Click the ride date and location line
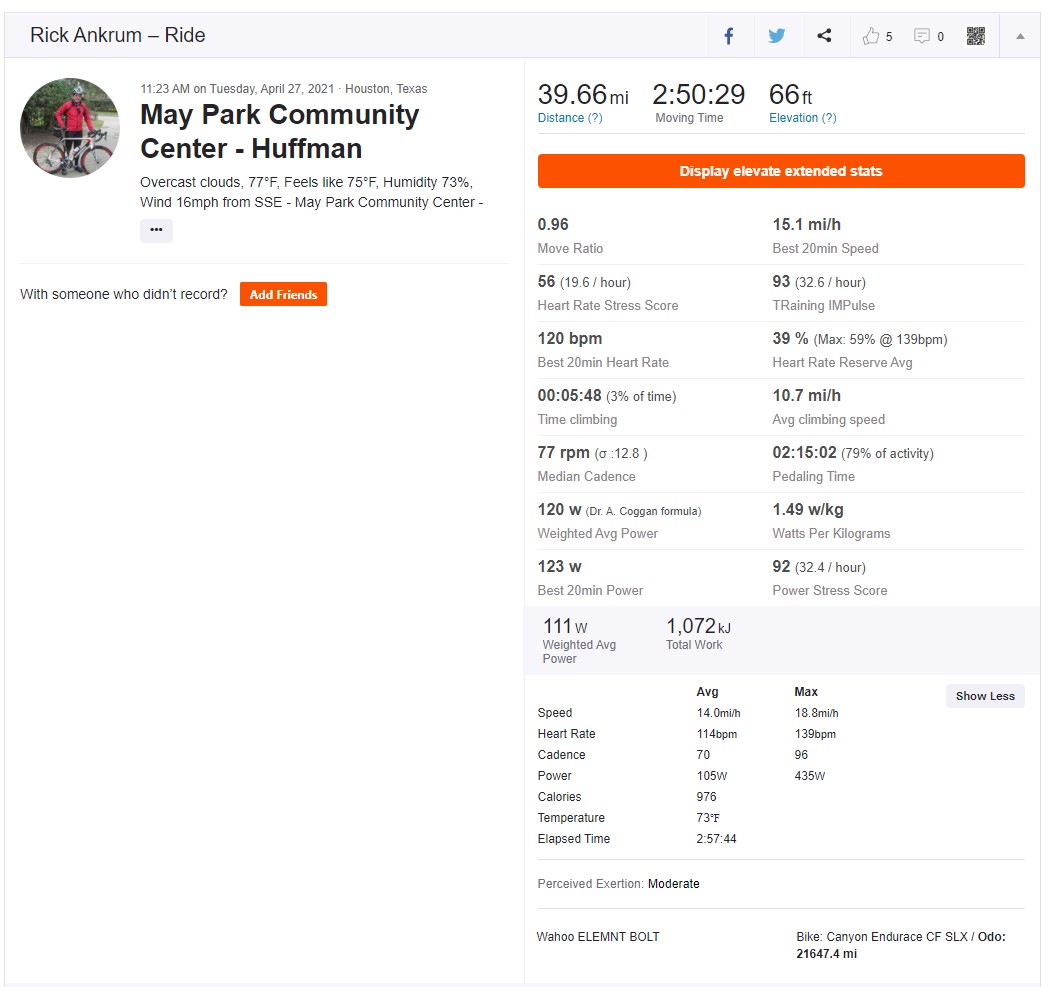The height and width of the screenshot is (987, 1048). (283, 89)
